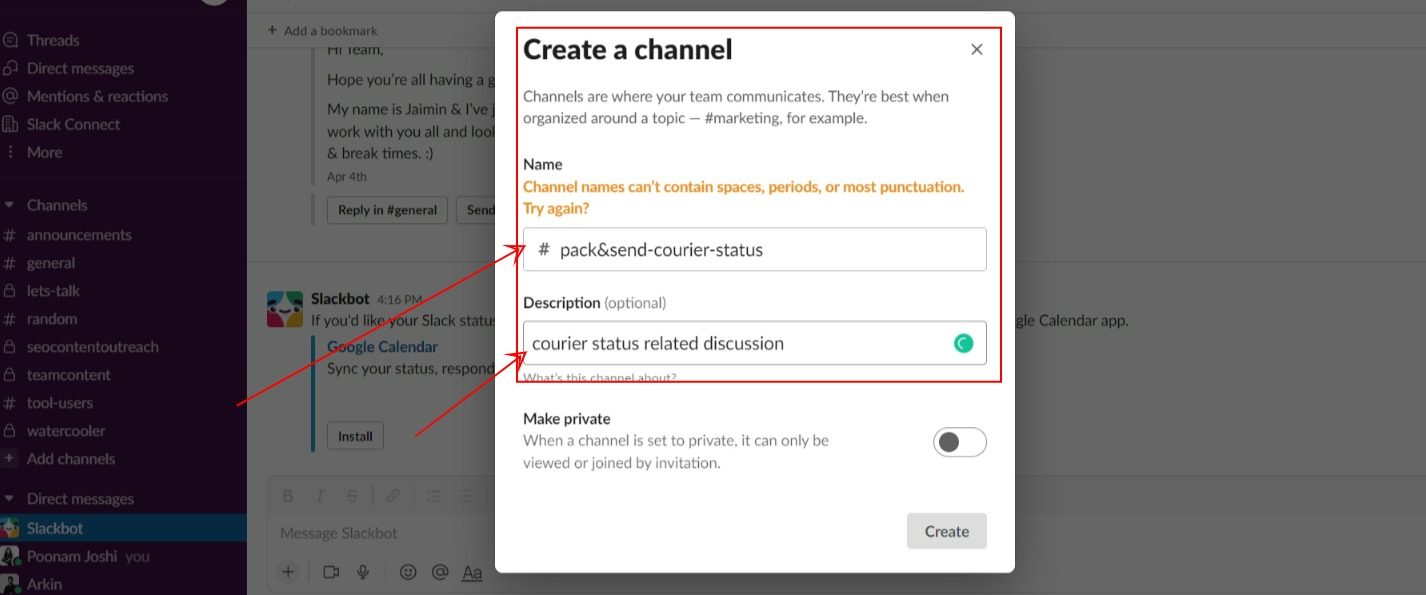Click Add a bookmark
Image resolution: width=1426 pixels, height=595 pixels.
pyautogui.click(x=322, y=31)
